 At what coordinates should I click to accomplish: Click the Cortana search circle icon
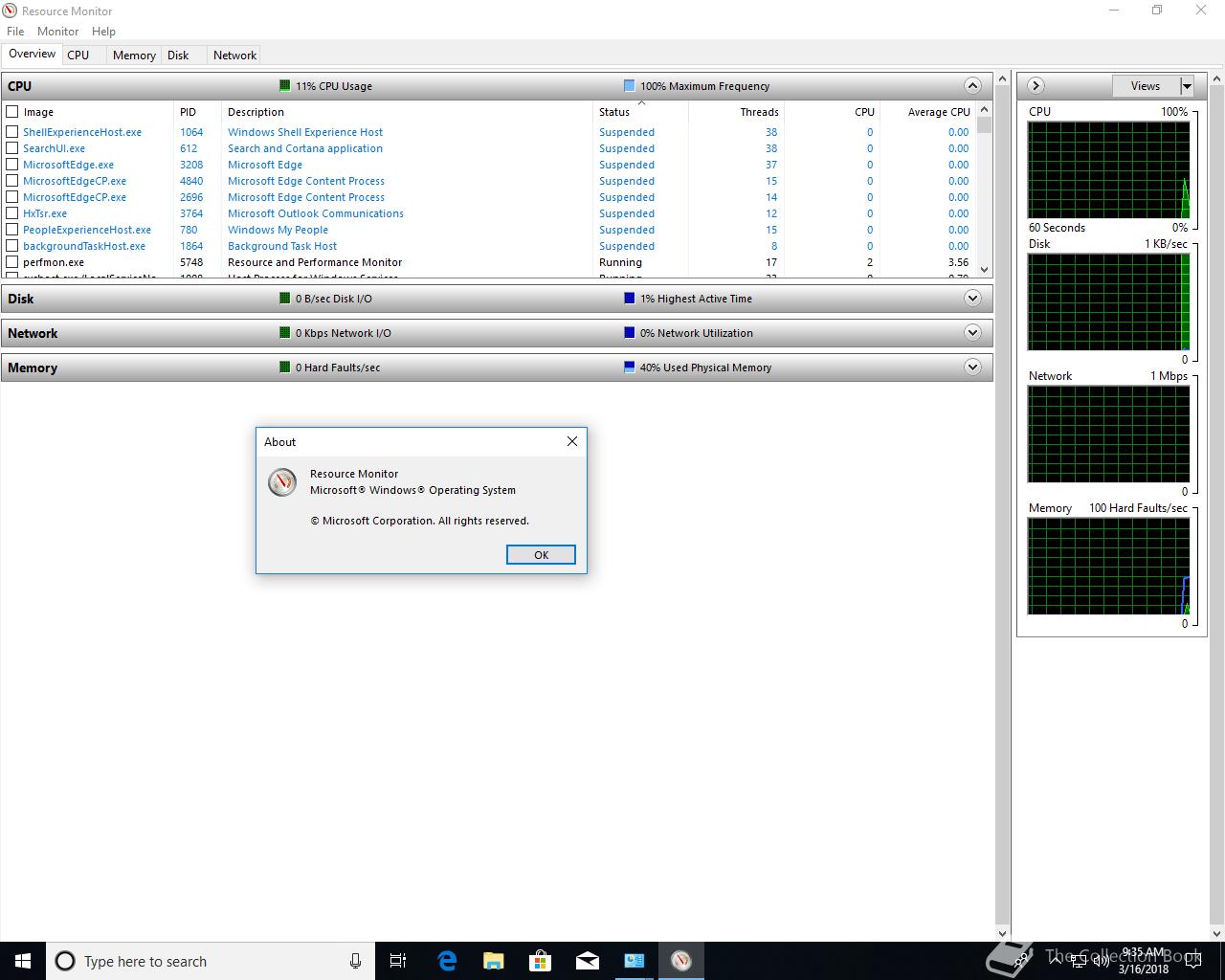tap(65, 961)
